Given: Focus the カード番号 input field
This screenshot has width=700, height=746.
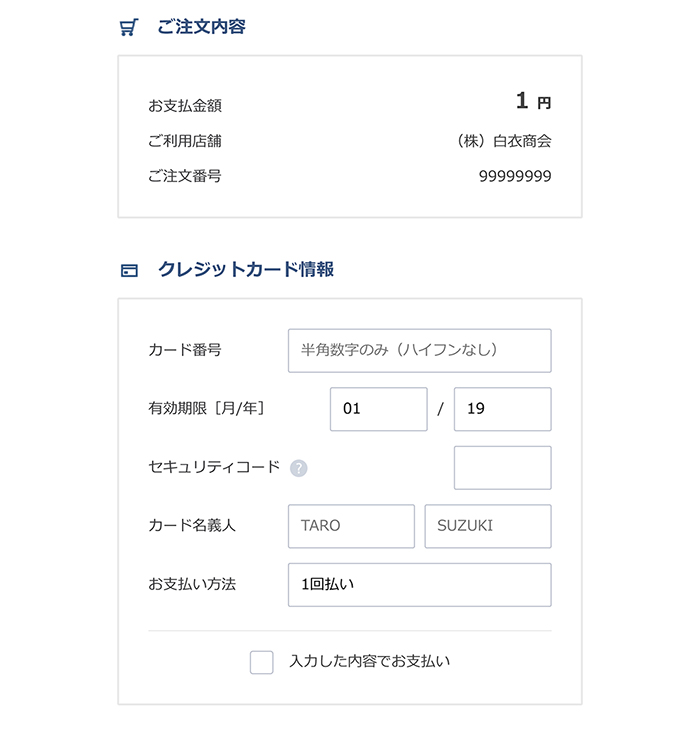Looking at the screenshot, I should [420, 351].
